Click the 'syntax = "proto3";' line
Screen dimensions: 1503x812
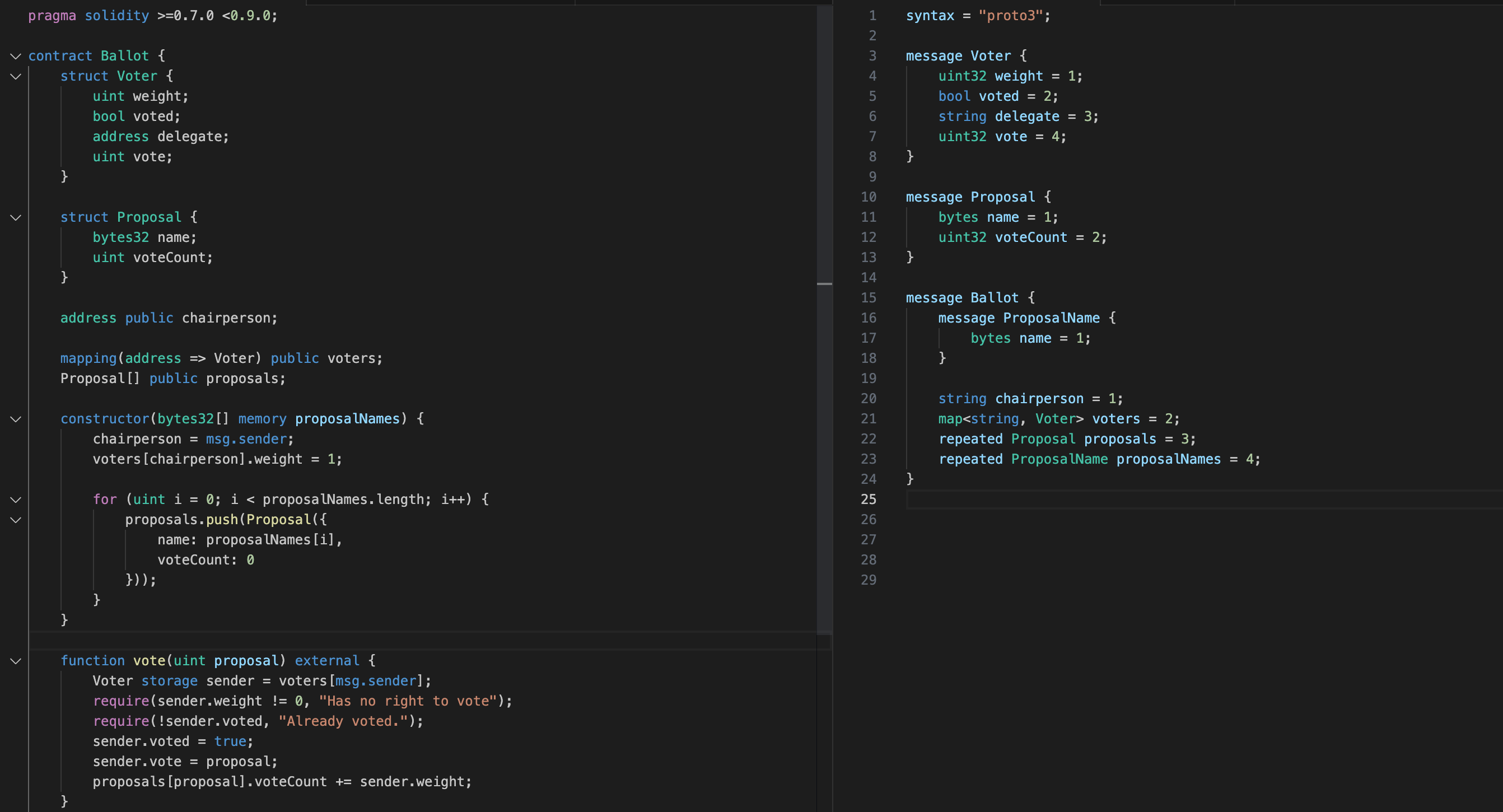[x=978, y=16]
